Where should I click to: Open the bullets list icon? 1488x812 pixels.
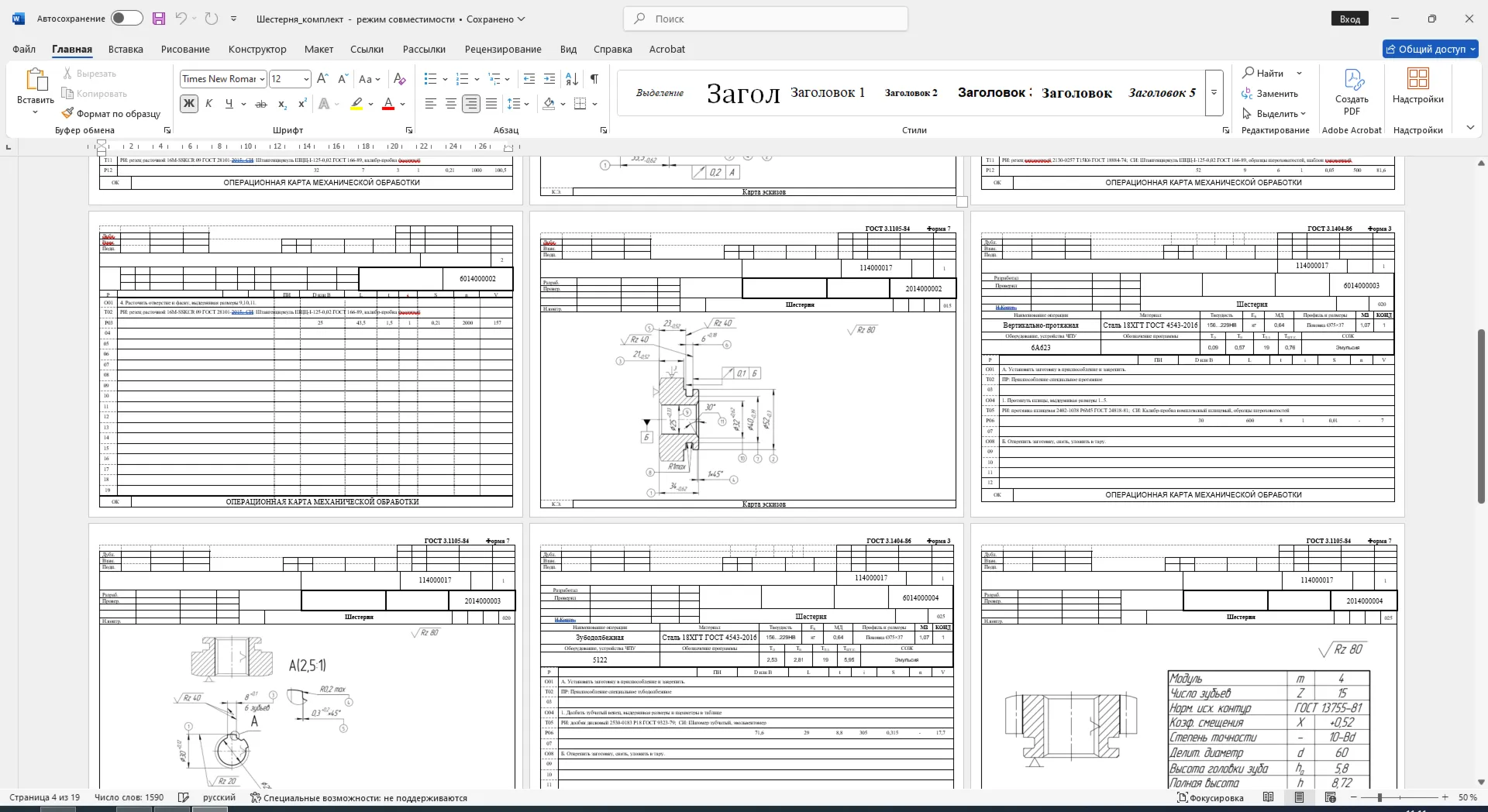431,79
